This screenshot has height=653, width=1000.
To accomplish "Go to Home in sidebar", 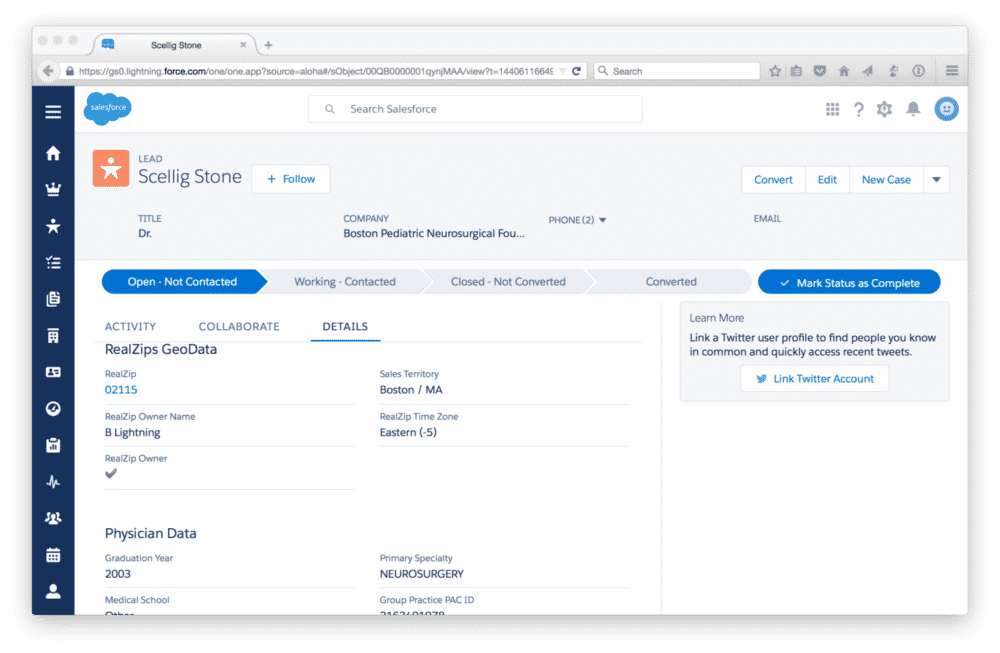I will [53, 153].
